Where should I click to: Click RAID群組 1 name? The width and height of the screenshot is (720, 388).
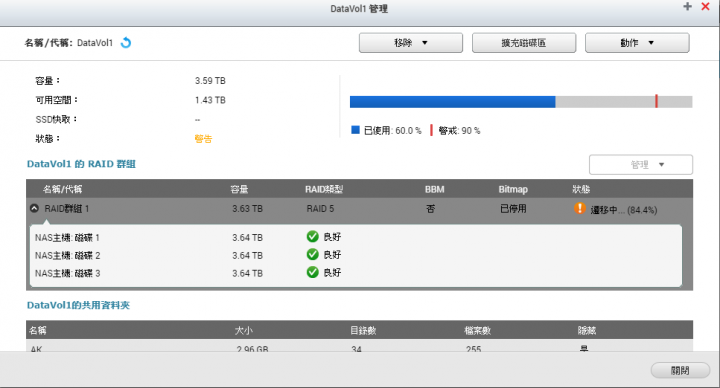click(67, 209)
